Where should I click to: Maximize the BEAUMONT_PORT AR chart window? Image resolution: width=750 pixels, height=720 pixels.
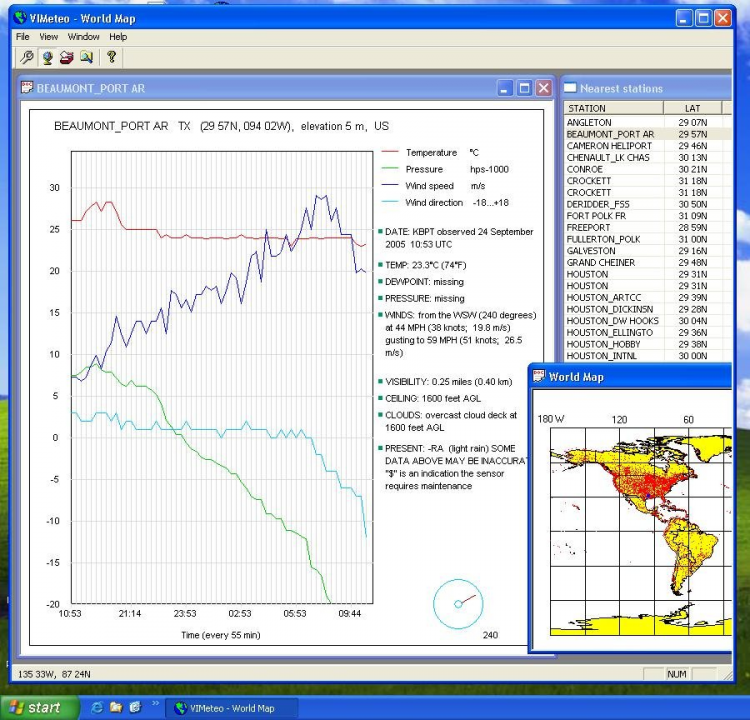525,88
